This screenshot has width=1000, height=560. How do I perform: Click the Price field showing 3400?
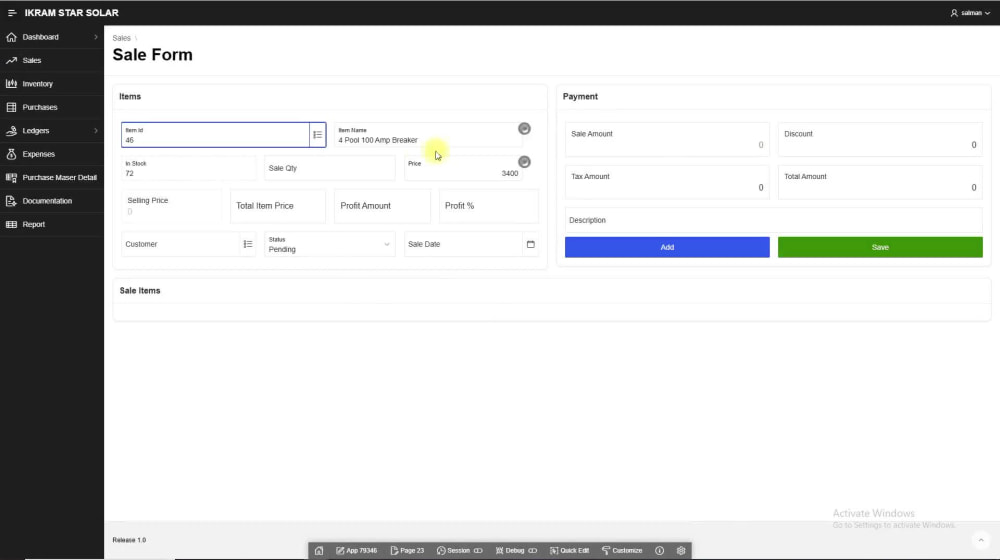(463, 168)
